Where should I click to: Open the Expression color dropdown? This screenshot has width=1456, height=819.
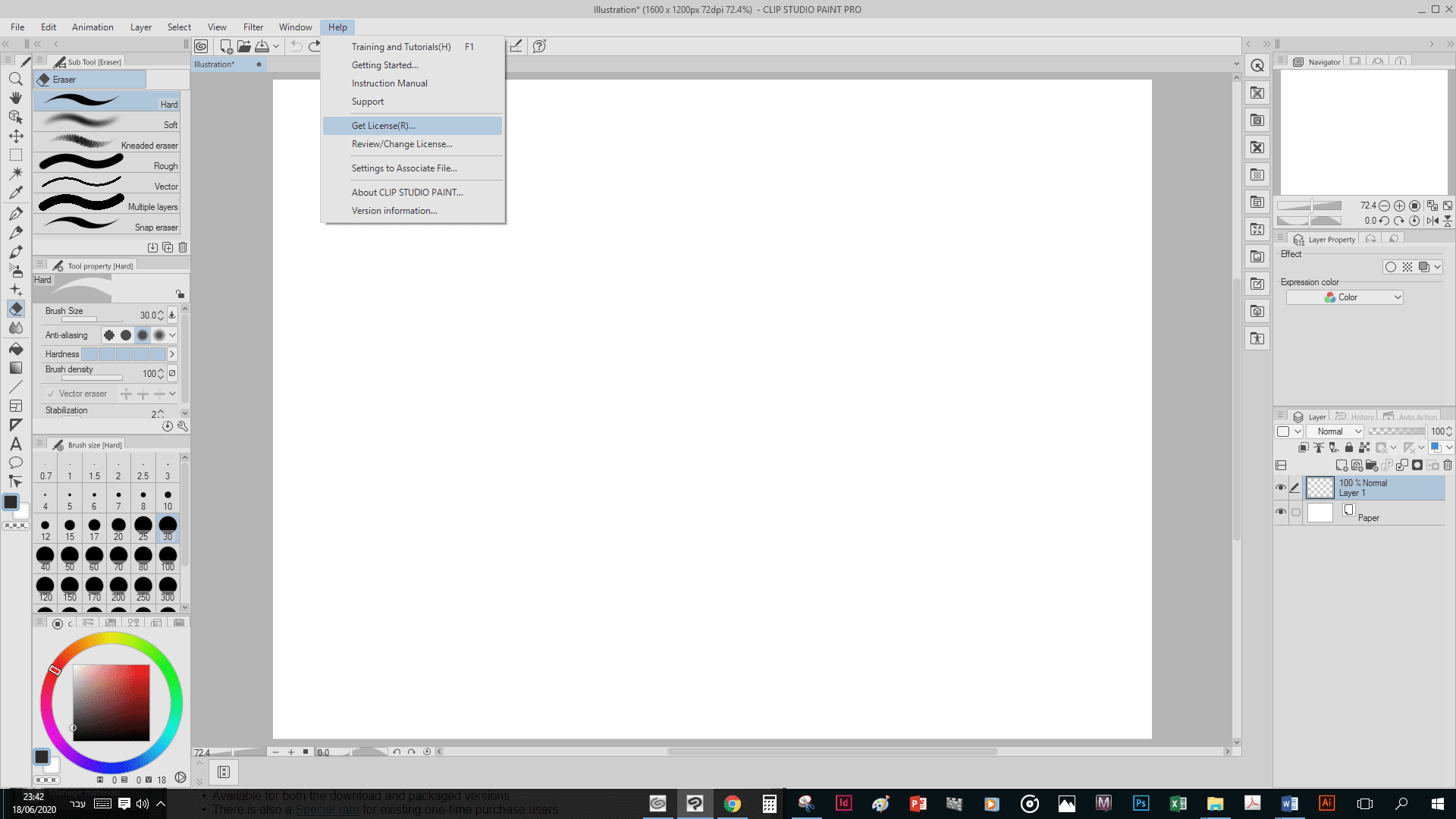[x=1345, y=297]
